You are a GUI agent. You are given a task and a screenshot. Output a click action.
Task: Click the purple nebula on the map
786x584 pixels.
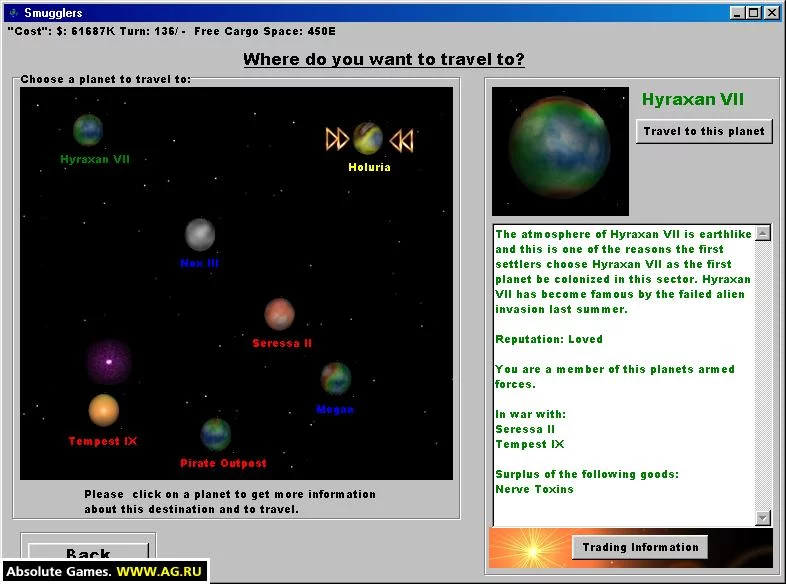(108, 361)
